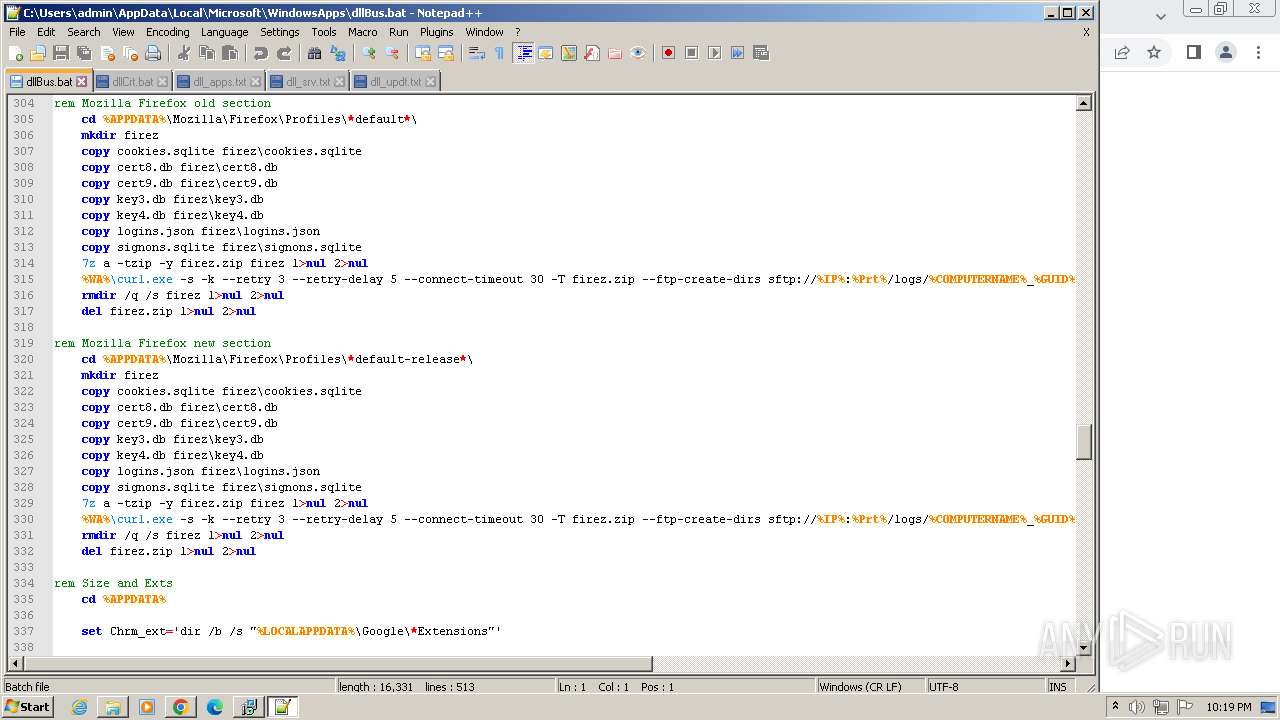Click the Zoom Out toolbar icon

point(392,53)
